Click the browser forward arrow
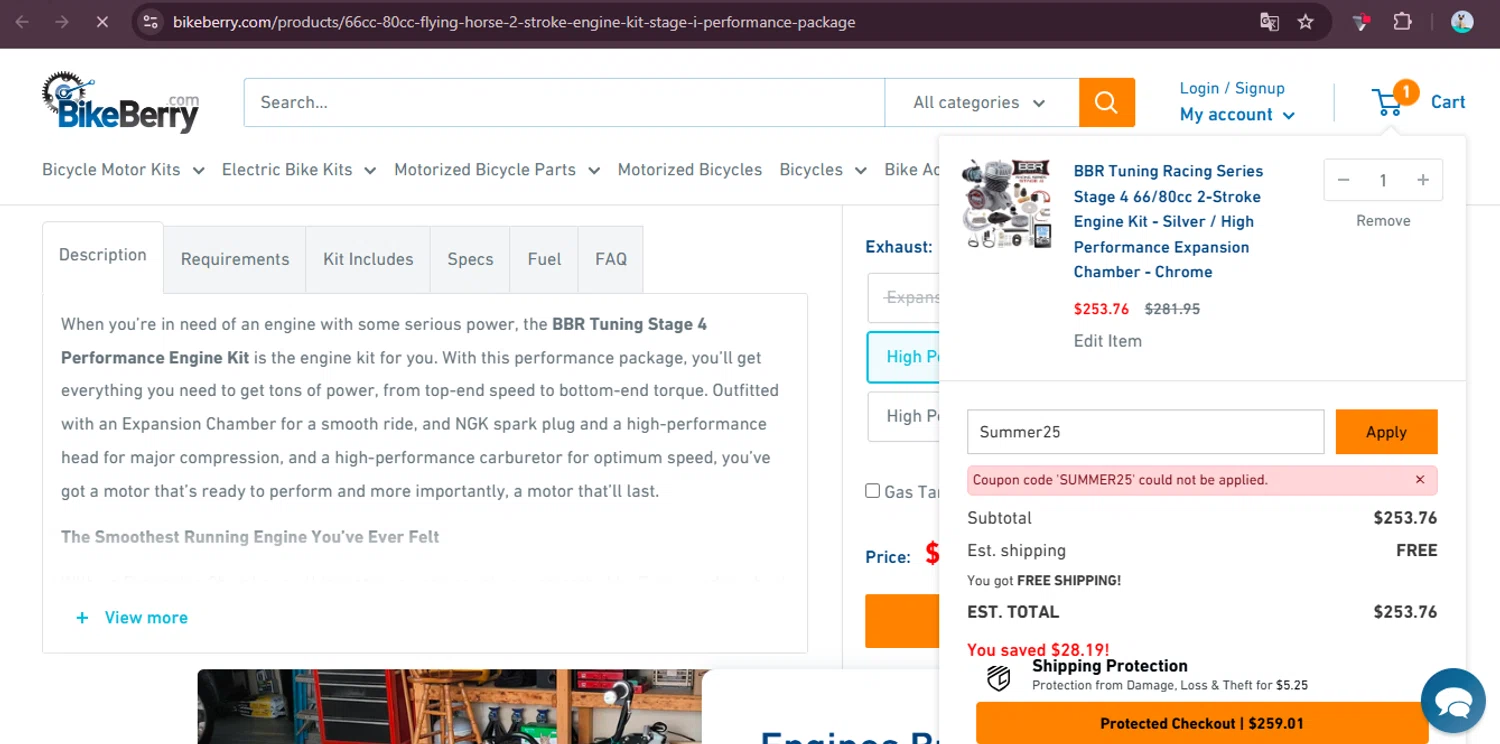The height and width of the screenshot is (744, 1500). (62, 22)
